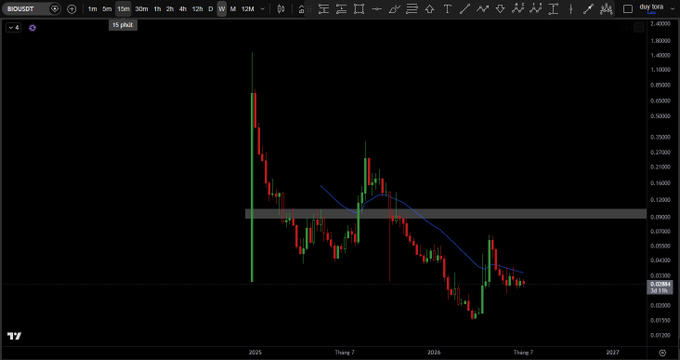Select the long position drawing tool
The height and width of the screenshot is (360, 680).
click(x=324, y=9)
